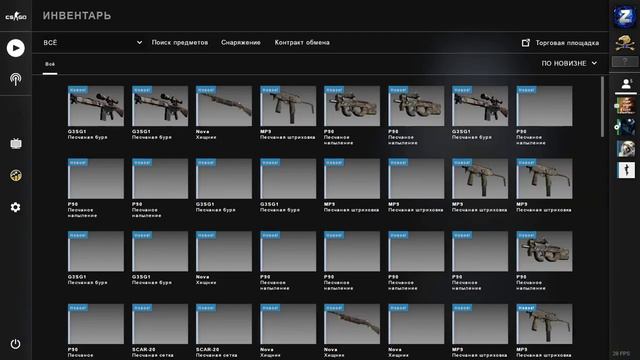Select first P90 Песчаное напыление in top row
Image resolution: width=640 pixels, height=360 pixels.
pos(352,115)
